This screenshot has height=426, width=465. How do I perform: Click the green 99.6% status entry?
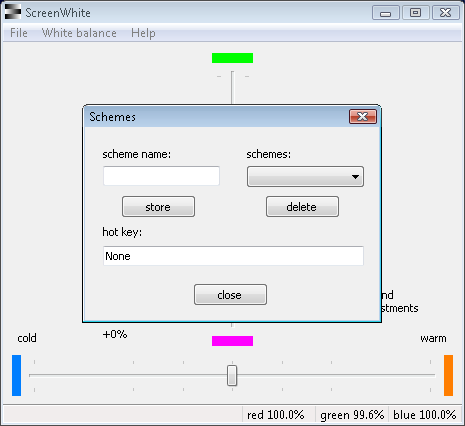pos(352,415)
